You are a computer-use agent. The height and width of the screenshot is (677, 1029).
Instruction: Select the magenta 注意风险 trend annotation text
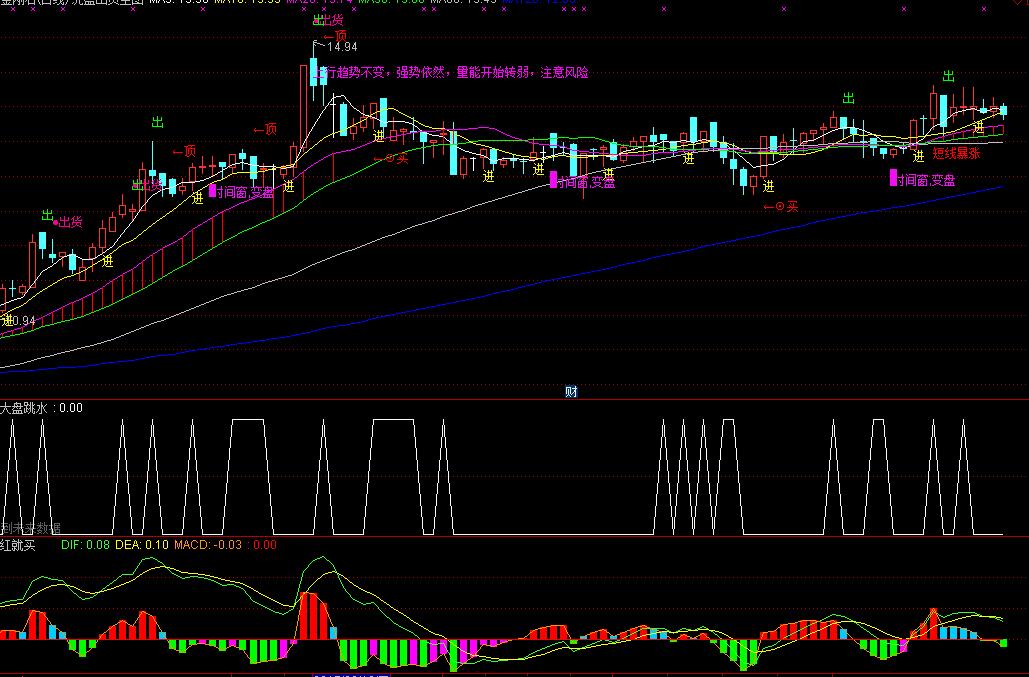tap(564, 72)
